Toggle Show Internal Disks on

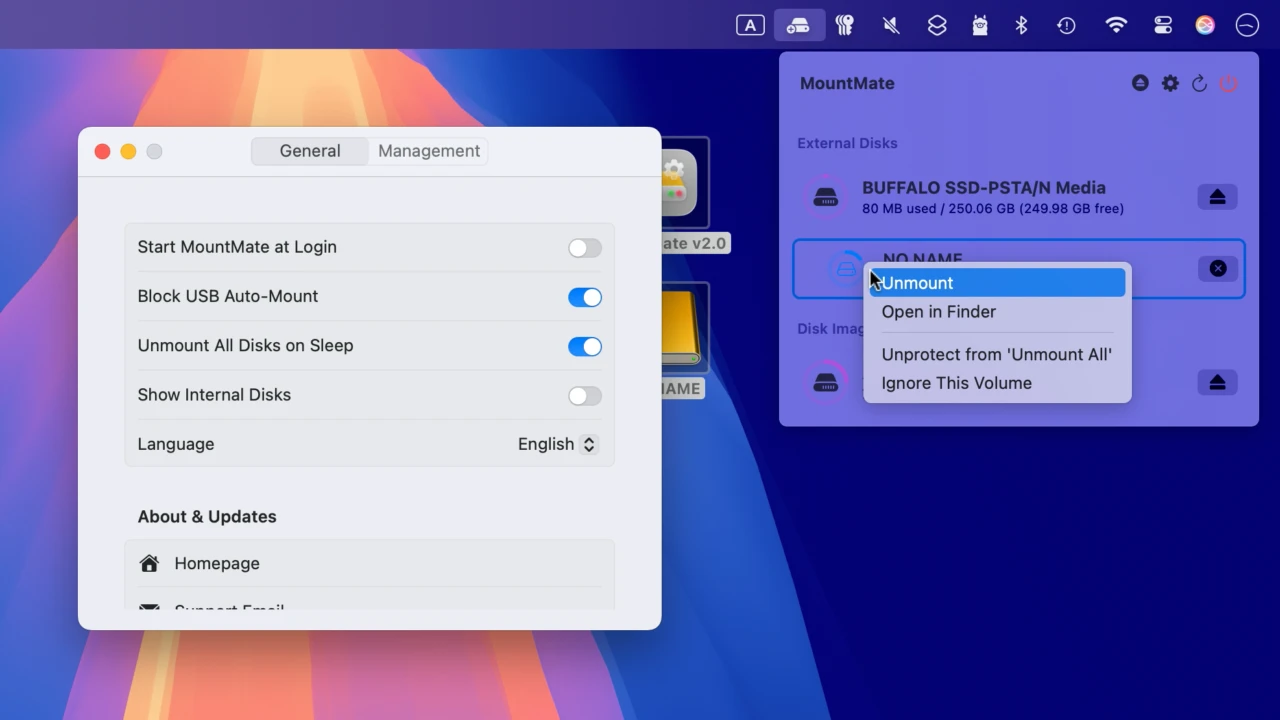[585, 396]
